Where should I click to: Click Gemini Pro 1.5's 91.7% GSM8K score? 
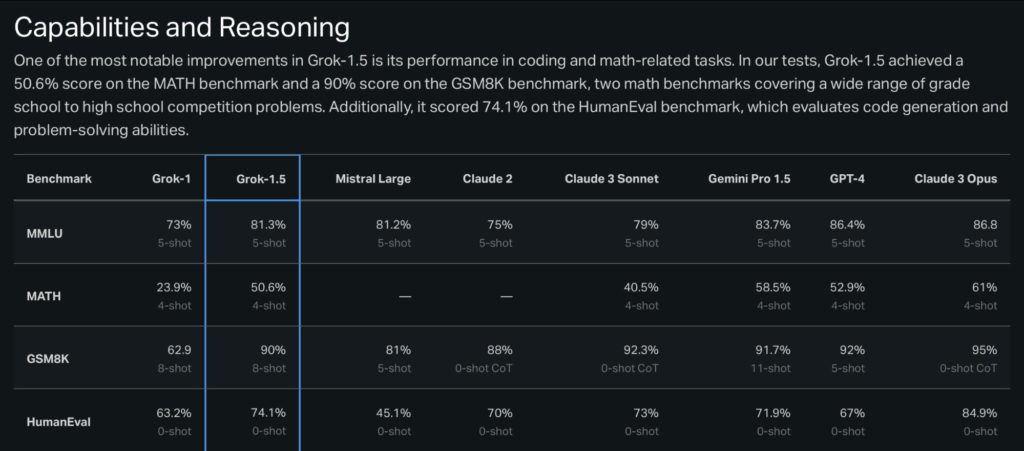pos(771,350)
